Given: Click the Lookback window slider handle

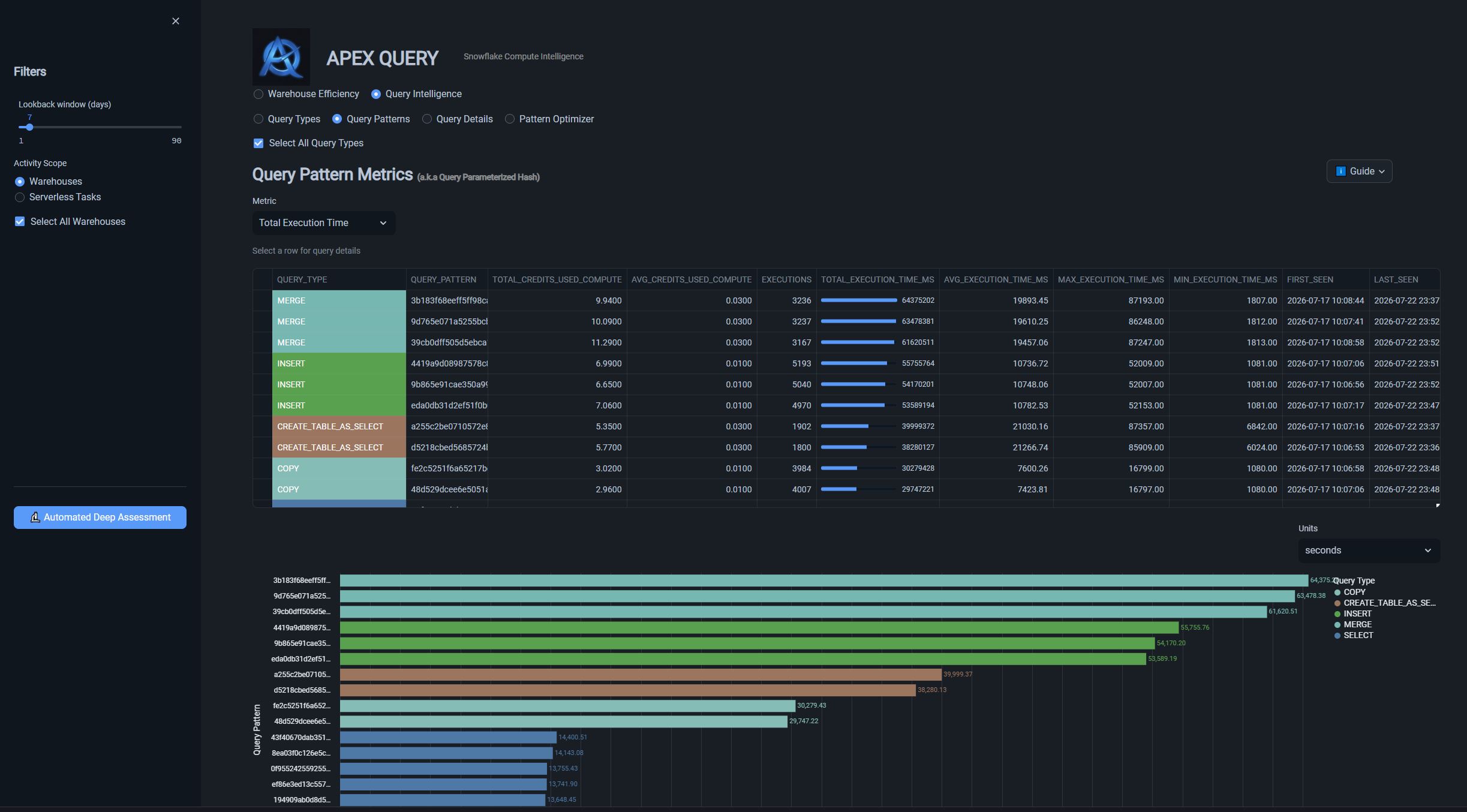Looking at the screenshot, I should (x=29, y=127).
